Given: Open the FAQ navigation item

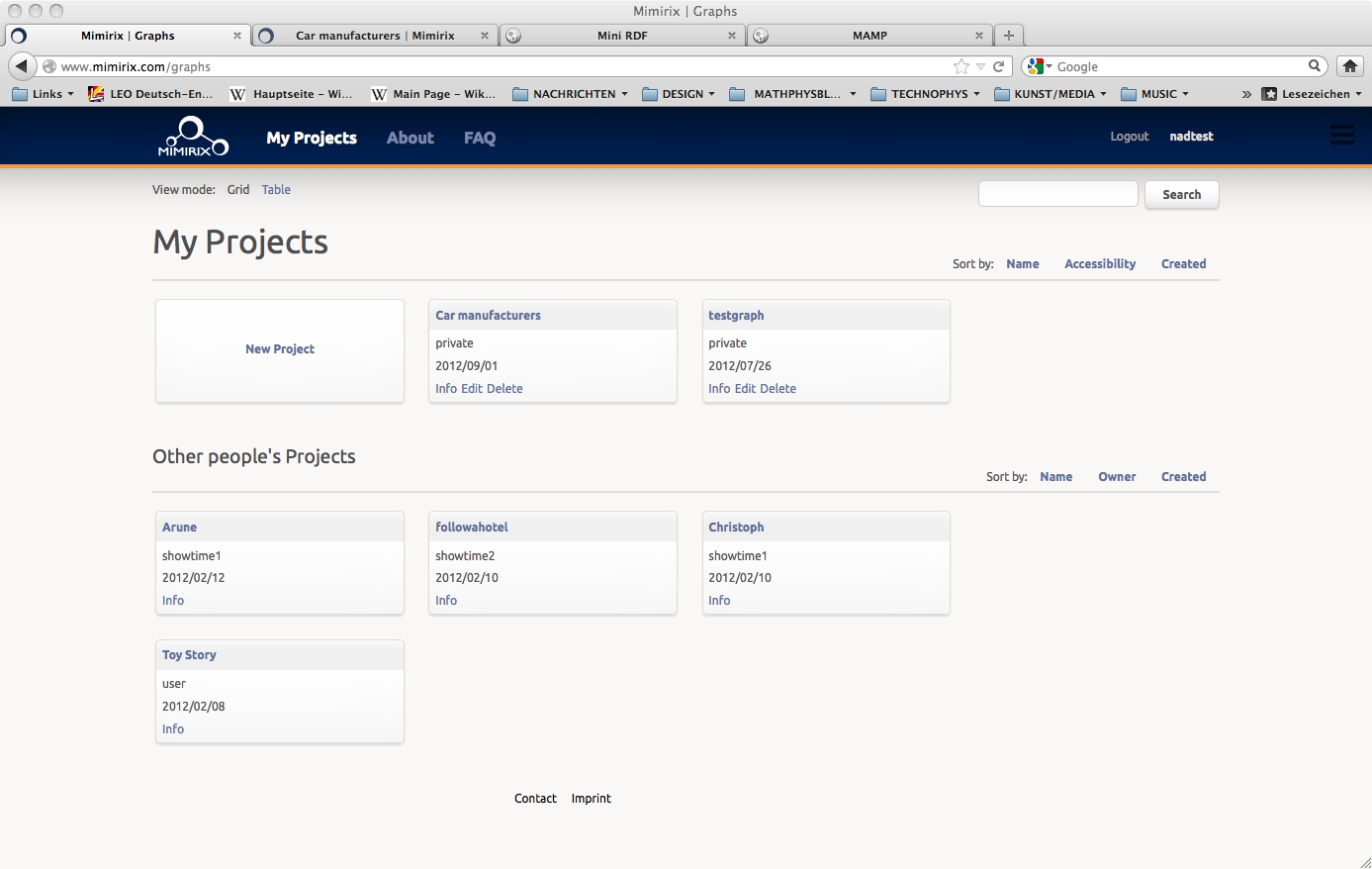Looking at the screenshot, I should click(480, 138).
